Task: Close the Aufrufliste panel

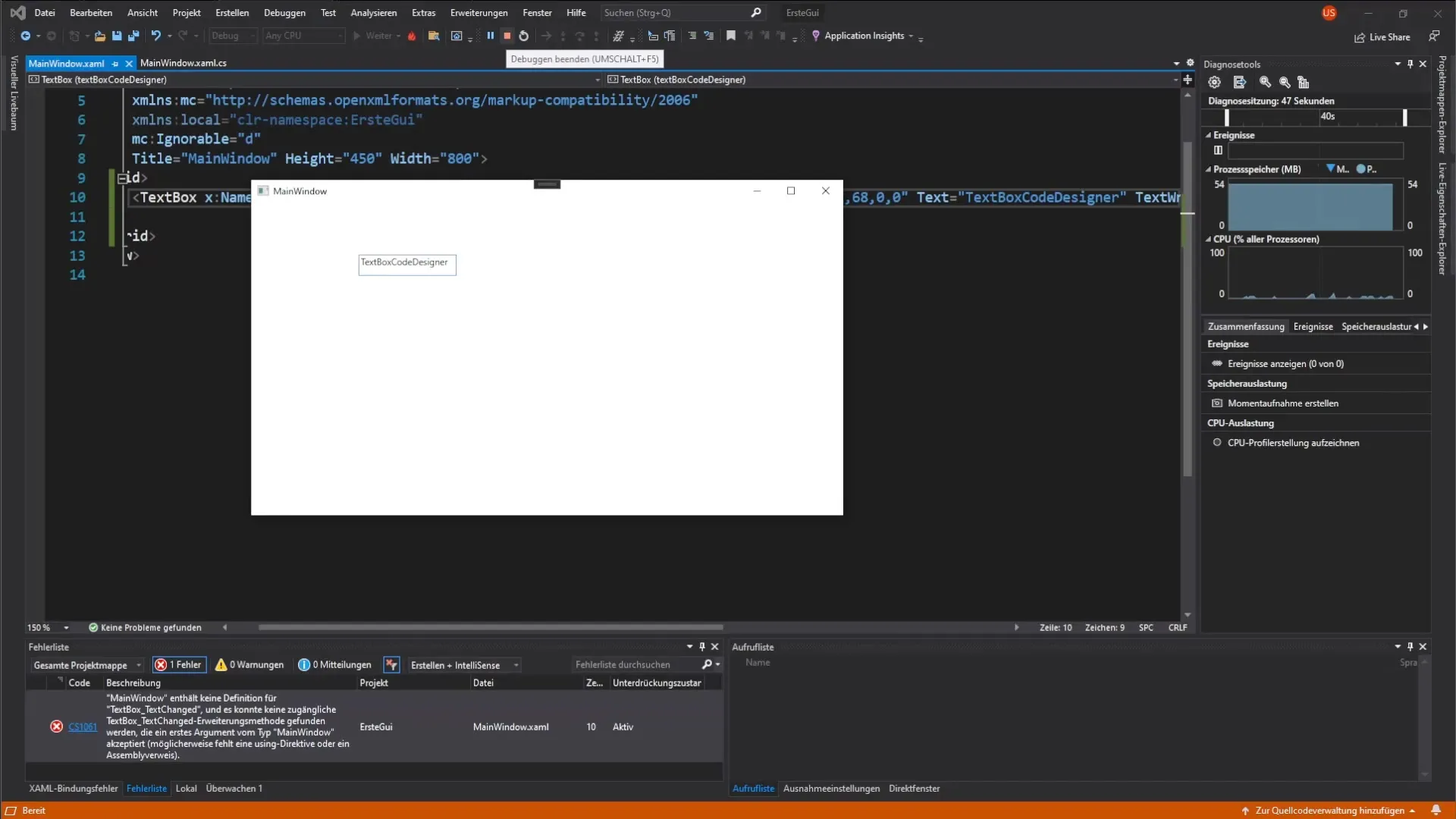Action: (1423, 647)
